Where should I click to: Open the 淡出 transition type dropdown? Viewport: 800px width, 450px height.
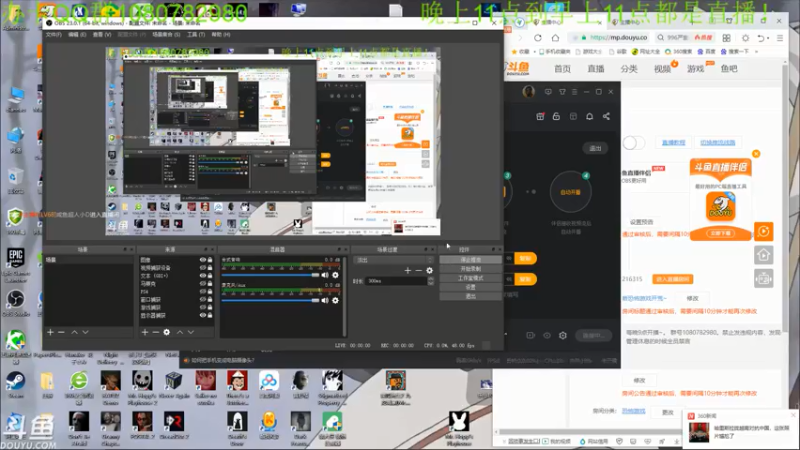point(393,260)
